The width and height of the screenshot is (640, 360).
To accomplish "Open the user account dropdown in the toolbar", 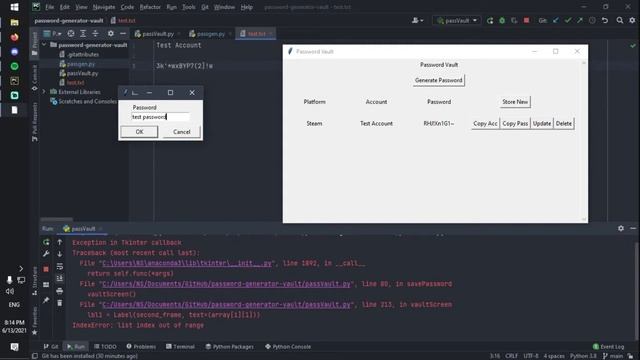I will (417, 20).
